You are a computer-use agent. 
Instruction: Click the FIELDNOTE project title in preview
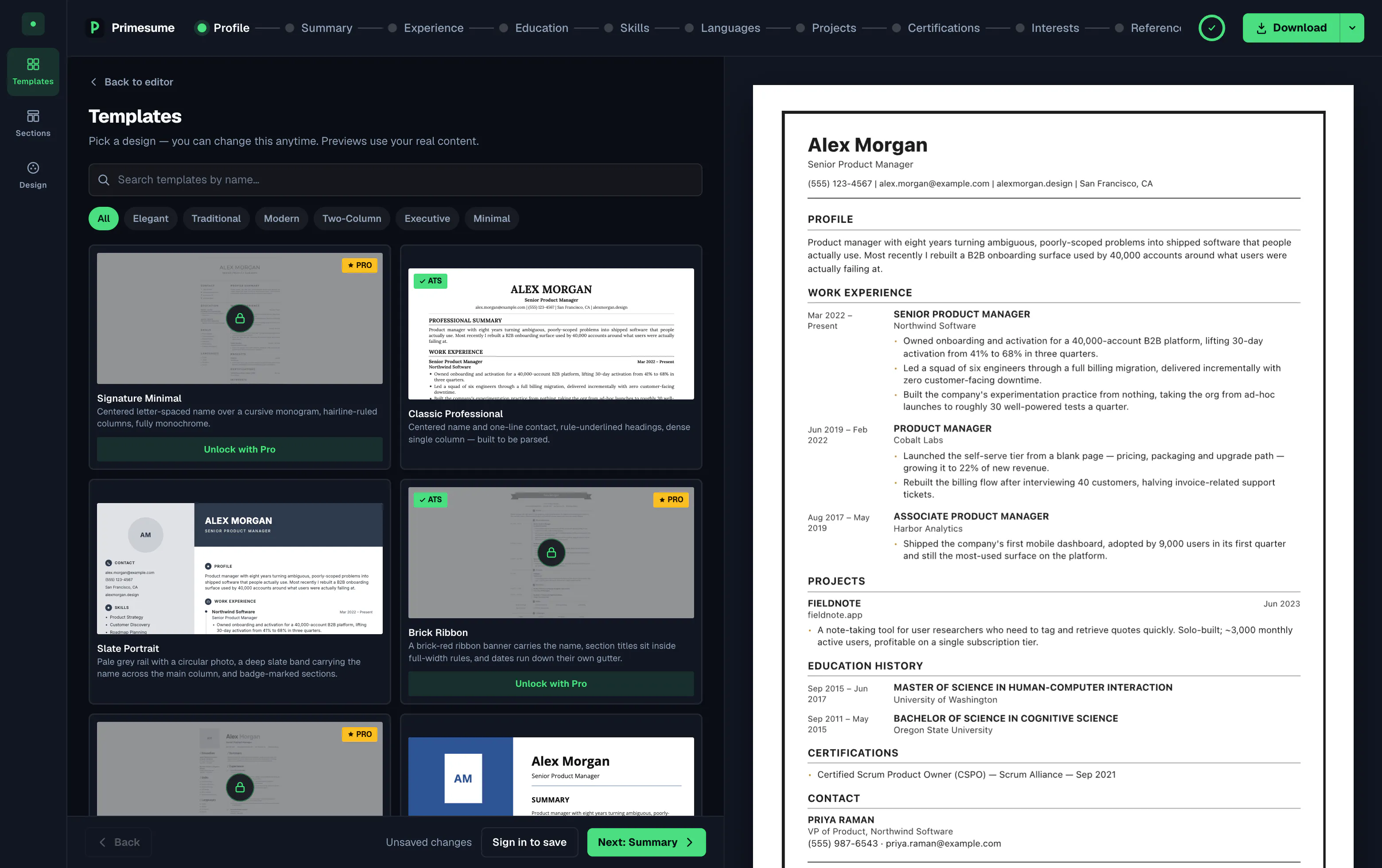point(834,604)
